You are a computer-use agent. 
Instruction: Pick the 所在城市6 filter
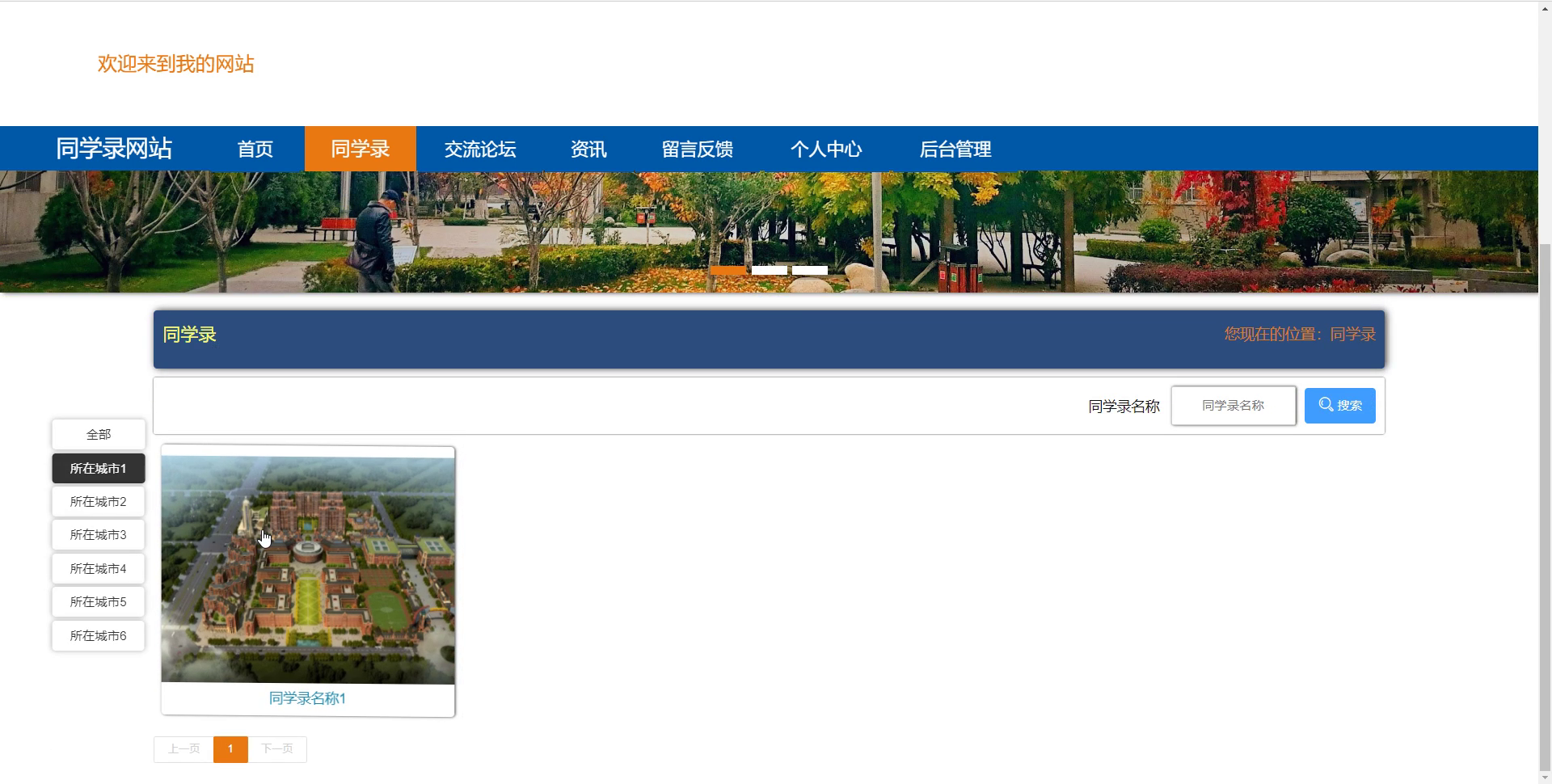point(99,636)
